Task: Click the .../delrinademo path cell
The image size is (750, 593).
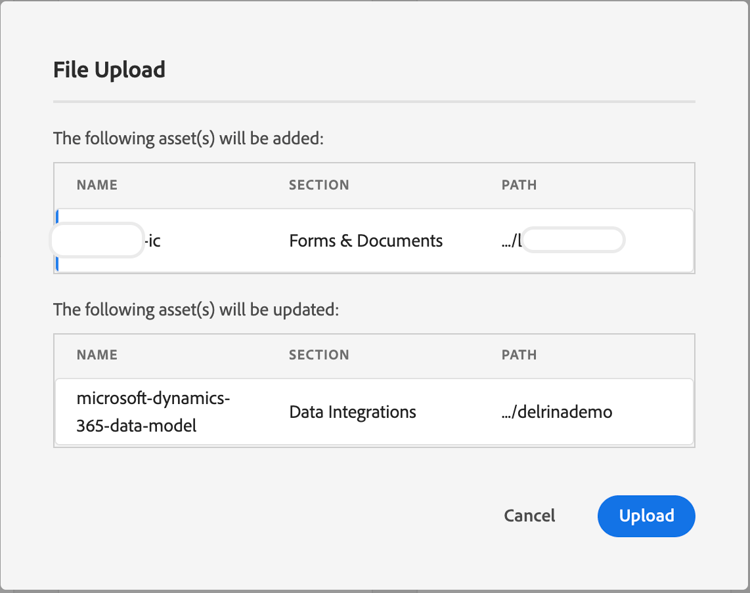Action: point(557,412)
